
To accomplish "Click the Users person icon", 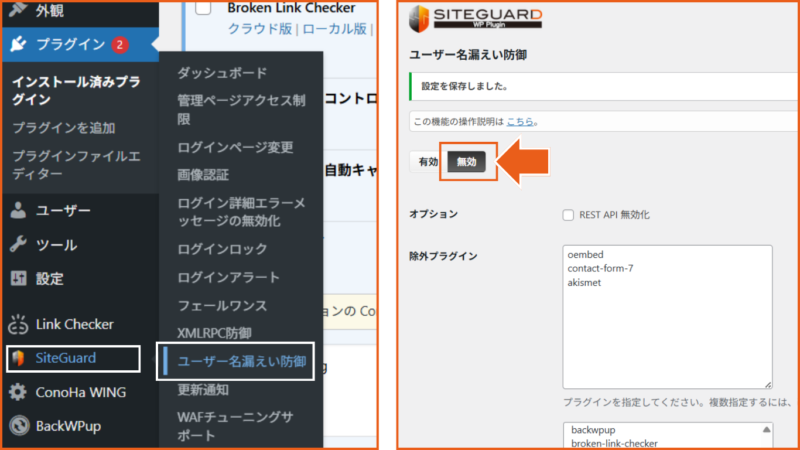I will click(18, 210).
